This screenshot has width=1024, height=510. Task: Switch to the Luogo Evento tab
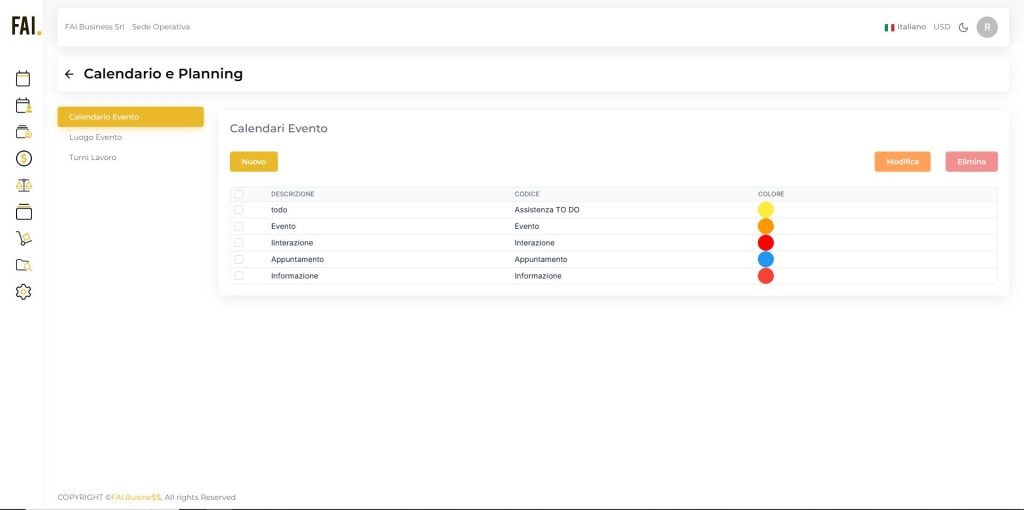tap(95, 137)
